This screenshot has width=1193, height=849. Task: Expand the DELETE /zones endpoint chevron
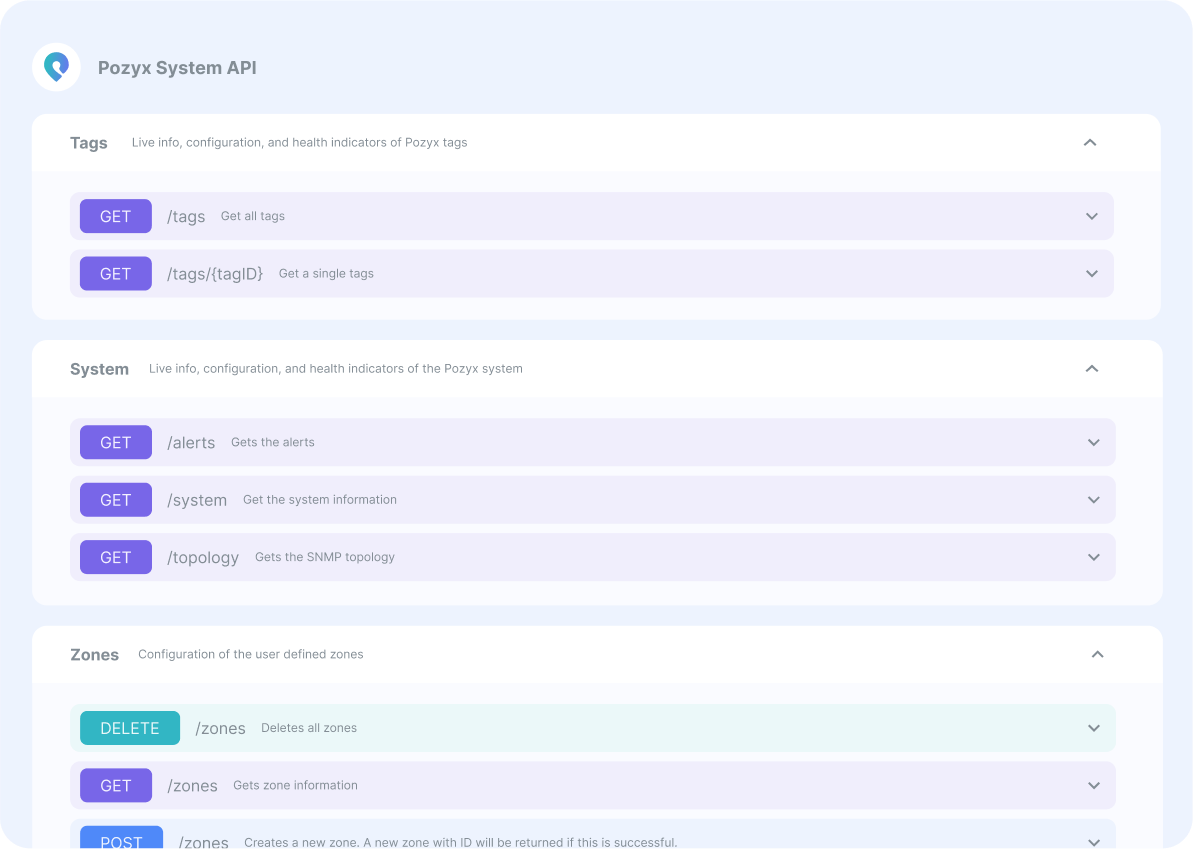tap(1093, 728)
